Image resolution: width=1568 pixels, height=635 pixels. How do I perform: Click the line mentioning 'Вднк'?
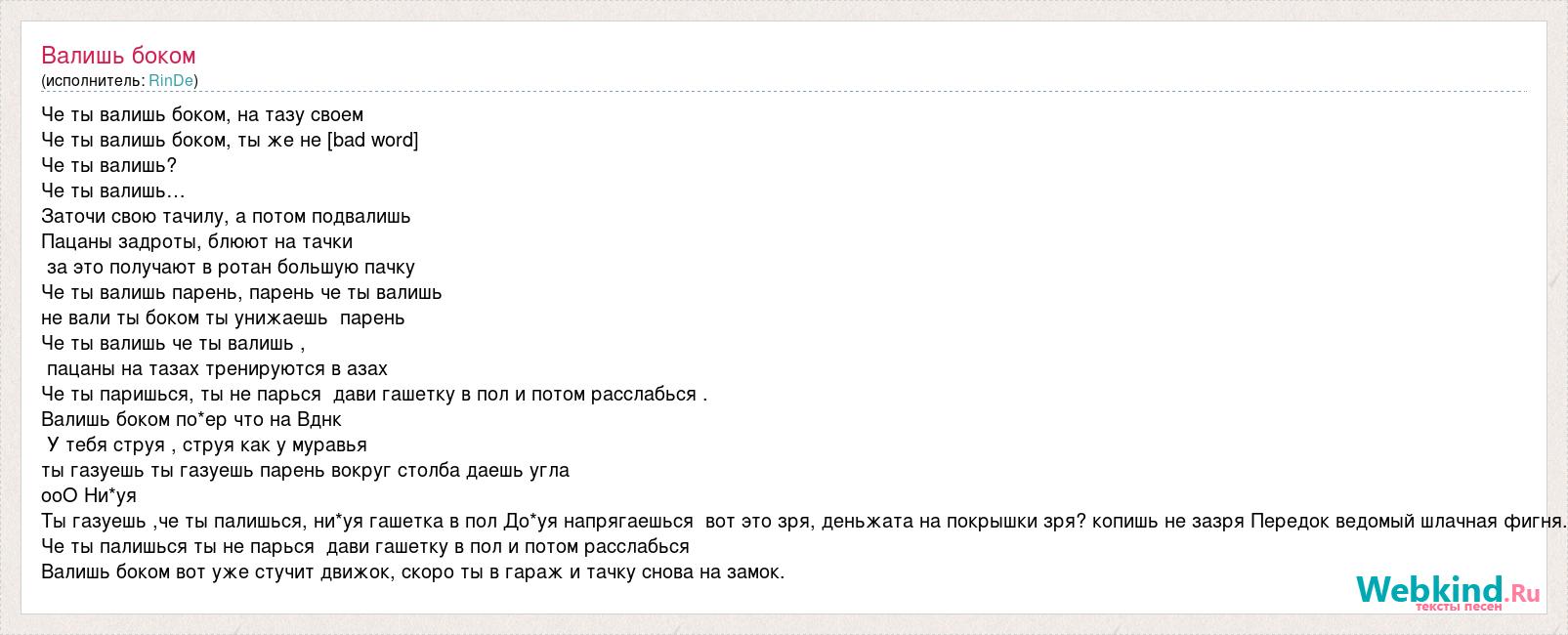click(191, 419)
